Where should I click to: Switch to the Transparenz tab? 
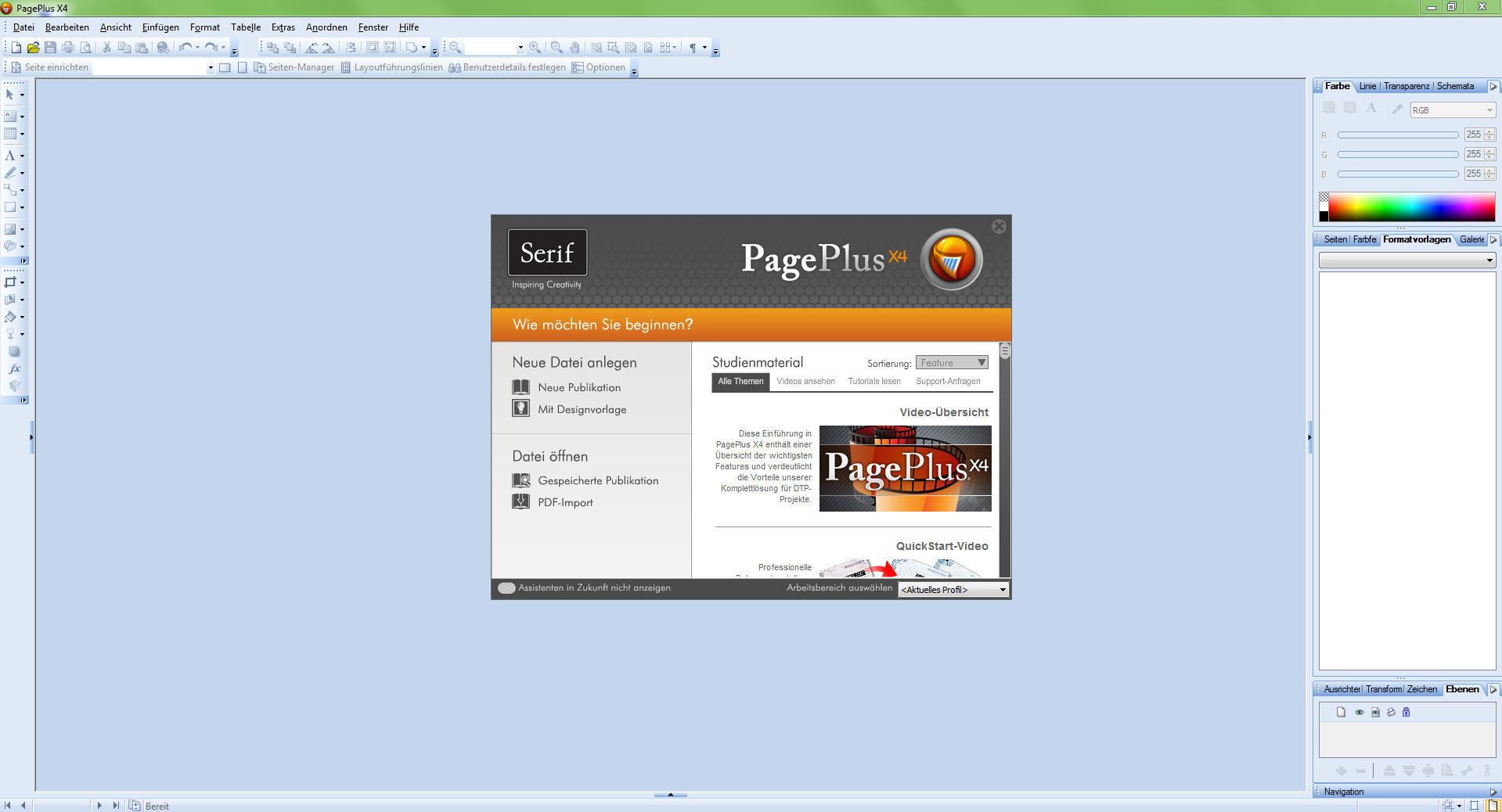tap(1406, 86)
